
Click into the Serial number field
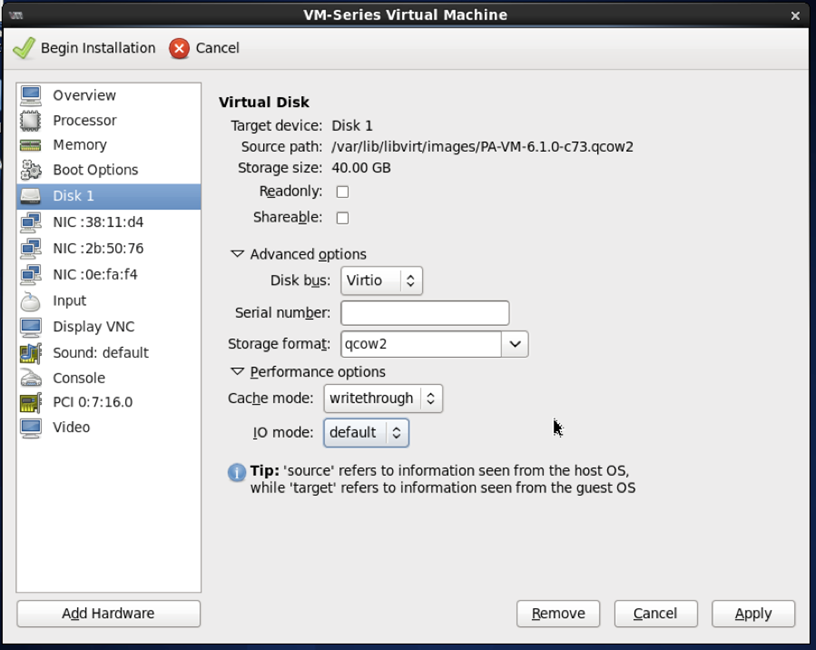click(425, 313)
